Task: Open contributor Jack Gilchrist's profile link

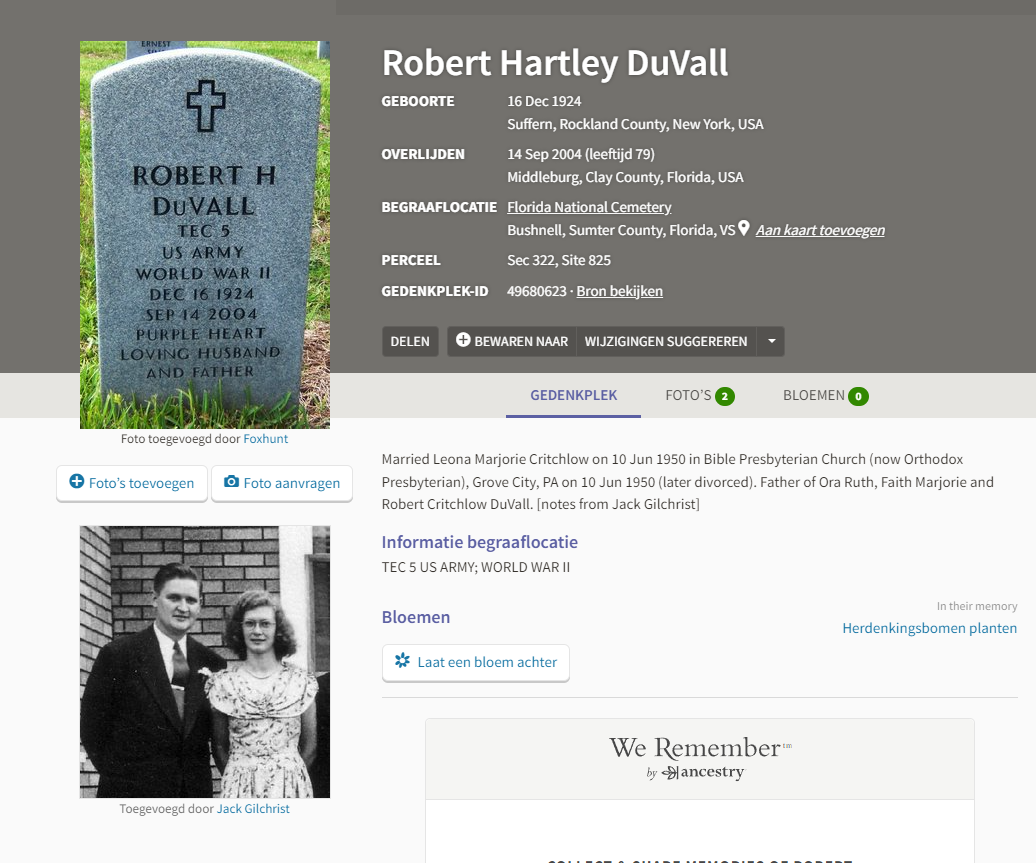Action: pos(253,809)
